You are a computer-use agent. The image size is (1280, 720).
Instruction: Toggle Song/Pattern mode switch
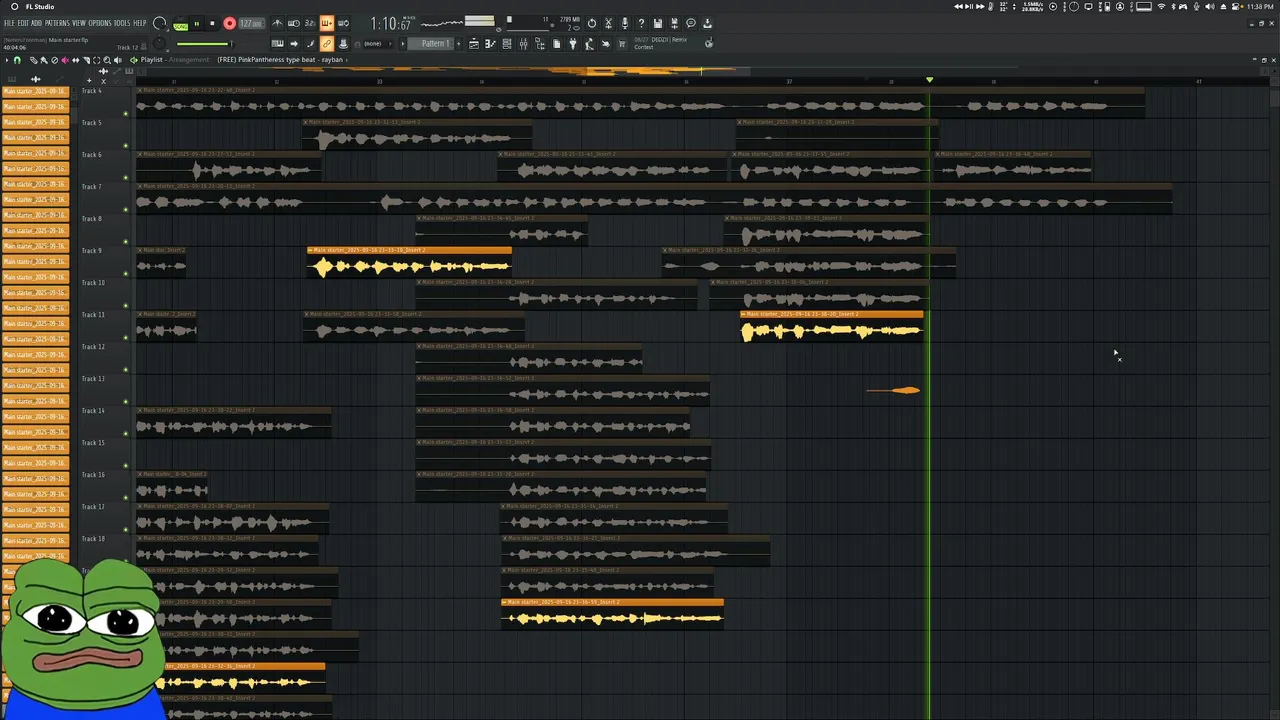[180, 25]
